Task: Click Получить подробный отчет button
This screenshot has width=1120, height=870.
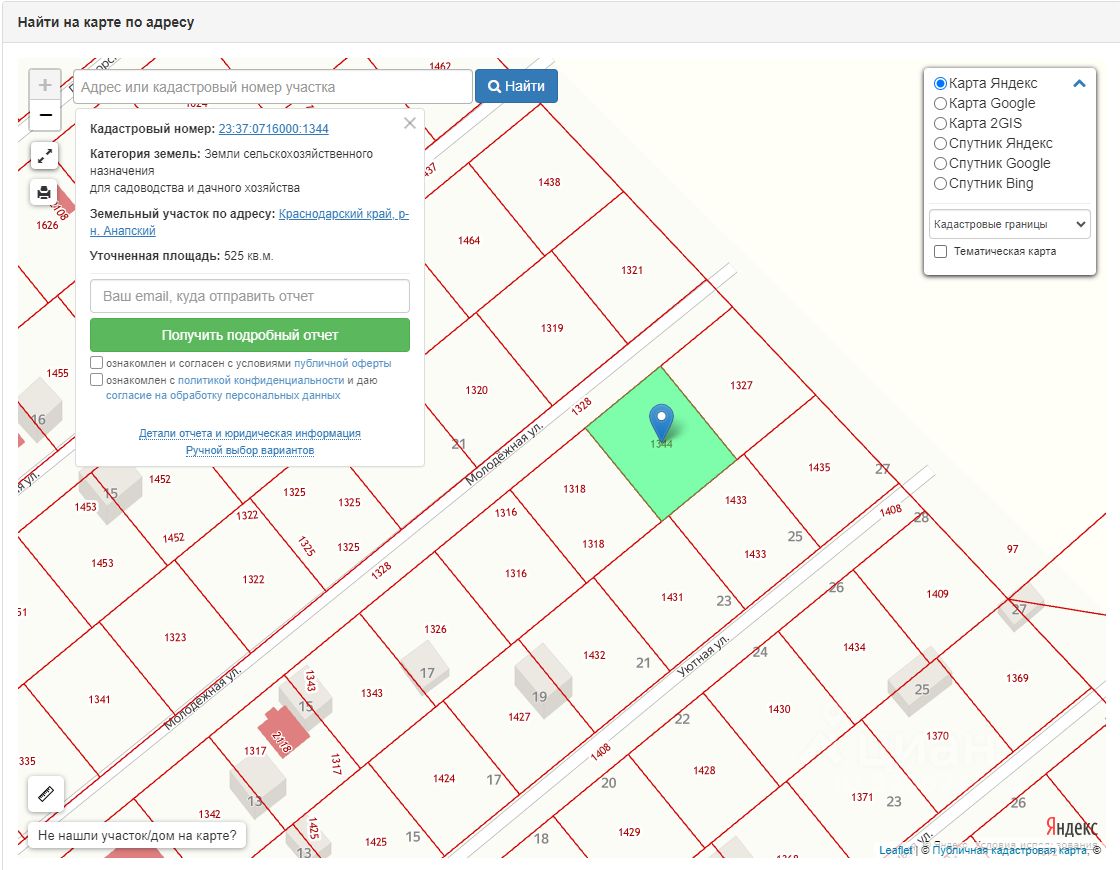Action: [250, 335]
